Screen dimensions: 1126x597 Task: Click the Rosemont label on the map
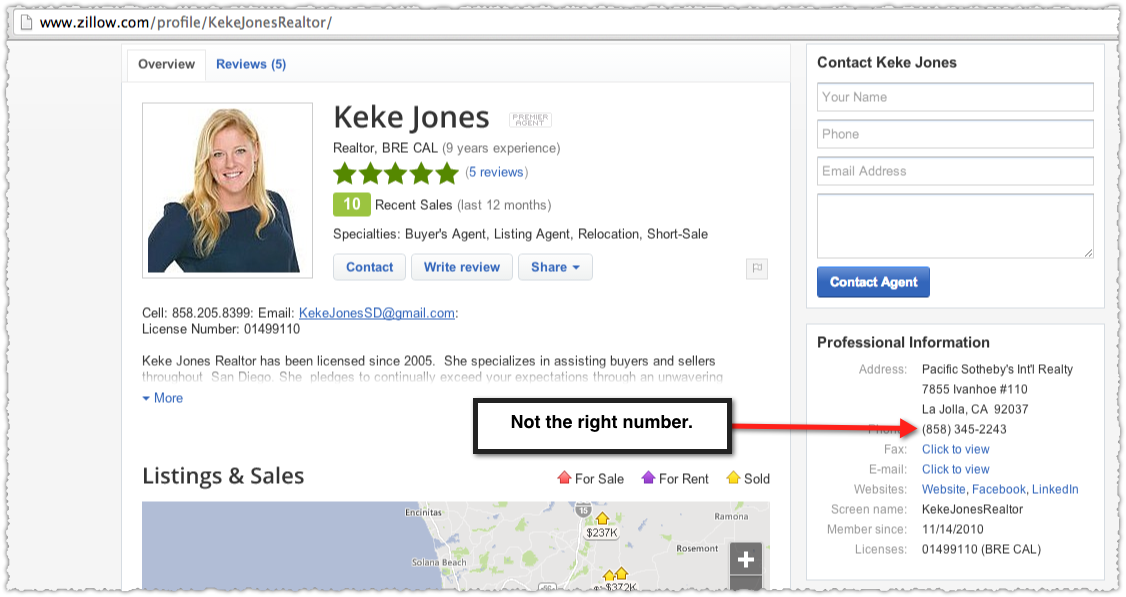click(697, 549)
